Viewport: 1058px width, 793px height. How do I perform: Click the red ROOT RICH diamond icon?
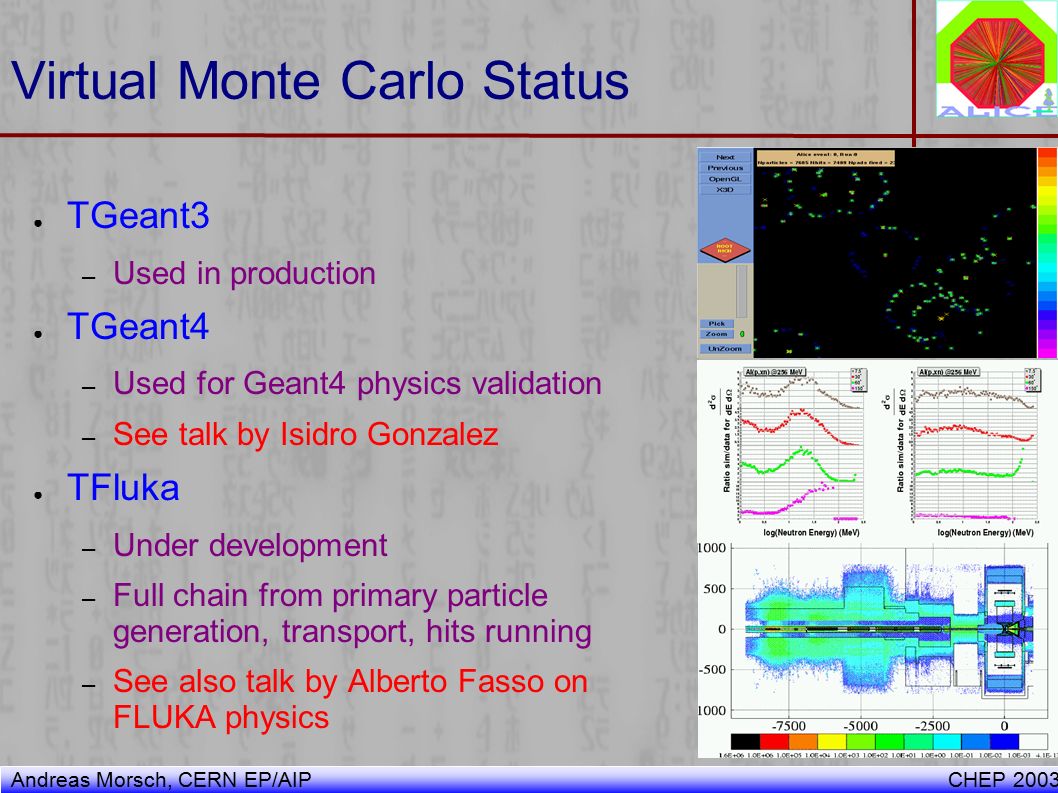click(x=725, y=249)
